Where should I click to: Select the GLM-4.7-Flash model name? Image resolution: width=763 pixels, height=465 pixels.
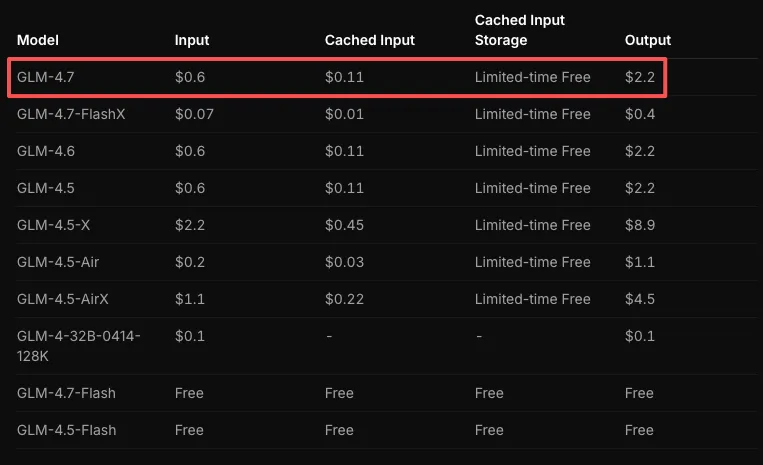tap(66, 393)
